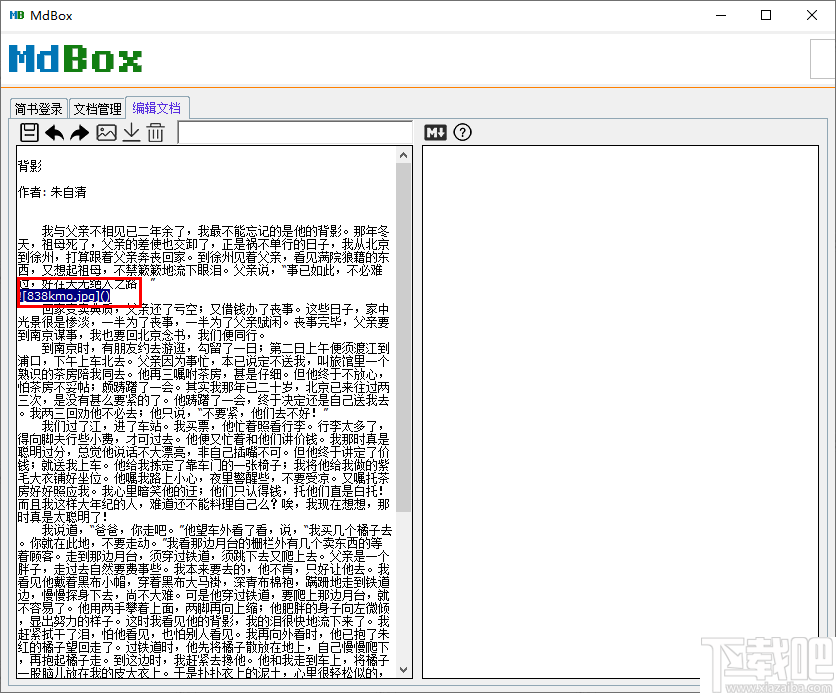
Task: Click the scrollbar down arrow in the editor
Action: (404, 668)
